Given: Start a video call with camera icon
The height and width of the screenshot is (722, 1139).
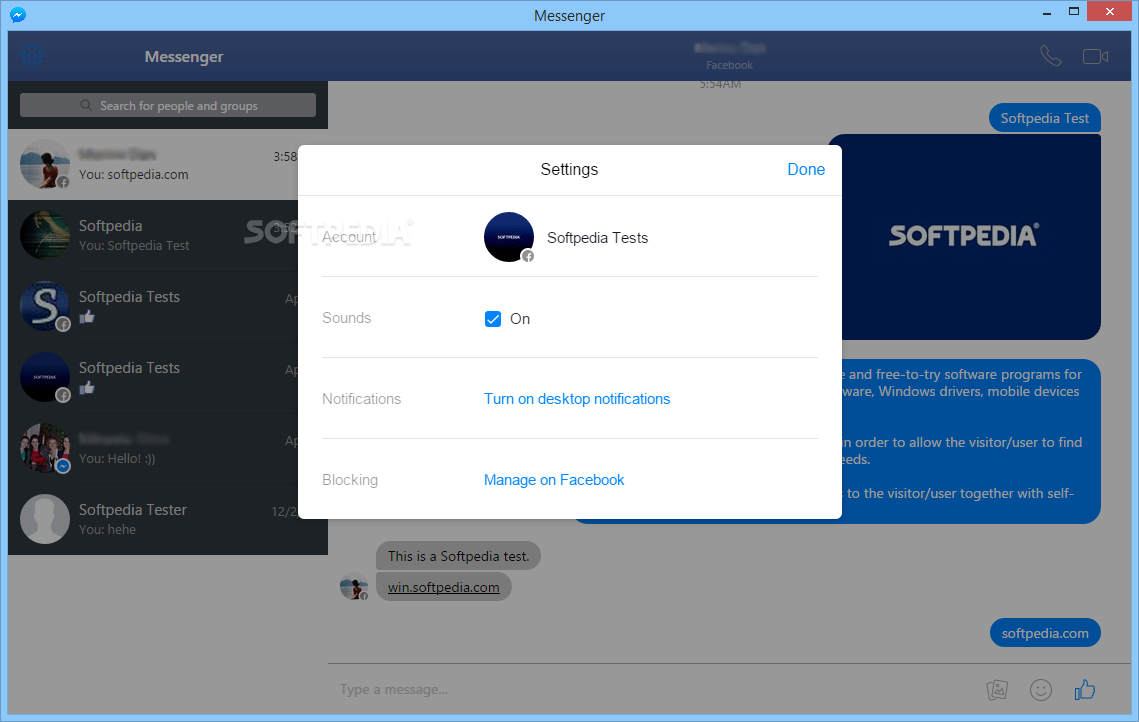Looking at the screenshot, I should (1095, 56).
